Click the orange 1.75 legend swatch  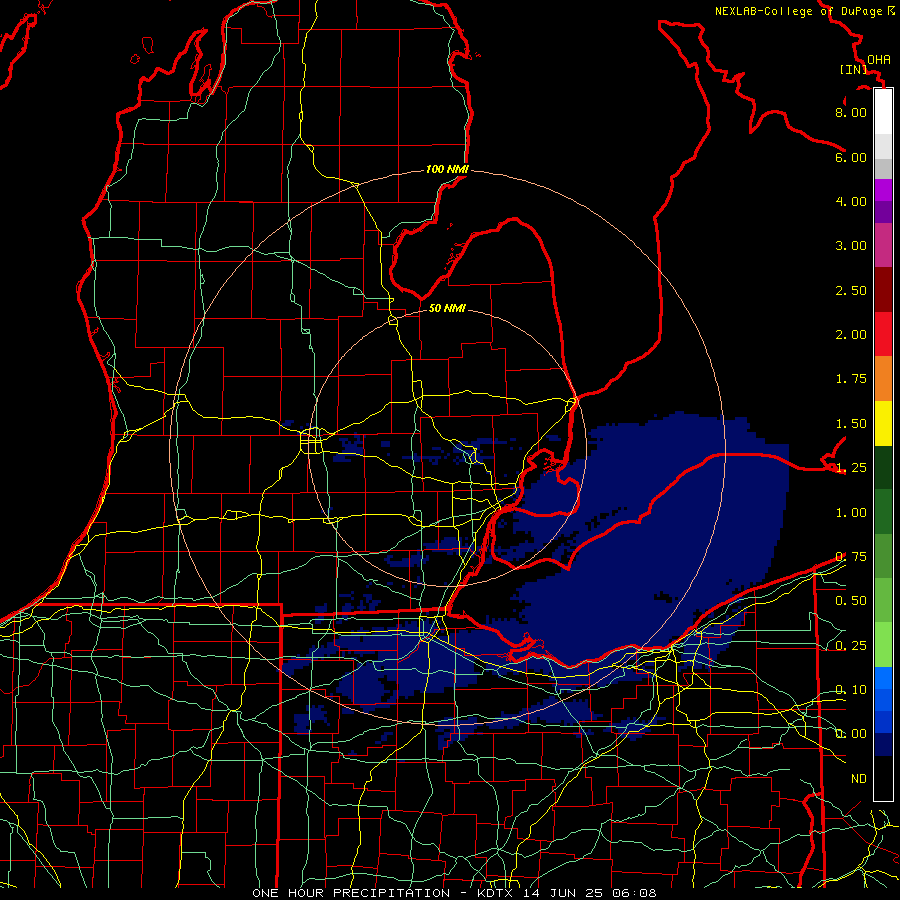point(883,378)
